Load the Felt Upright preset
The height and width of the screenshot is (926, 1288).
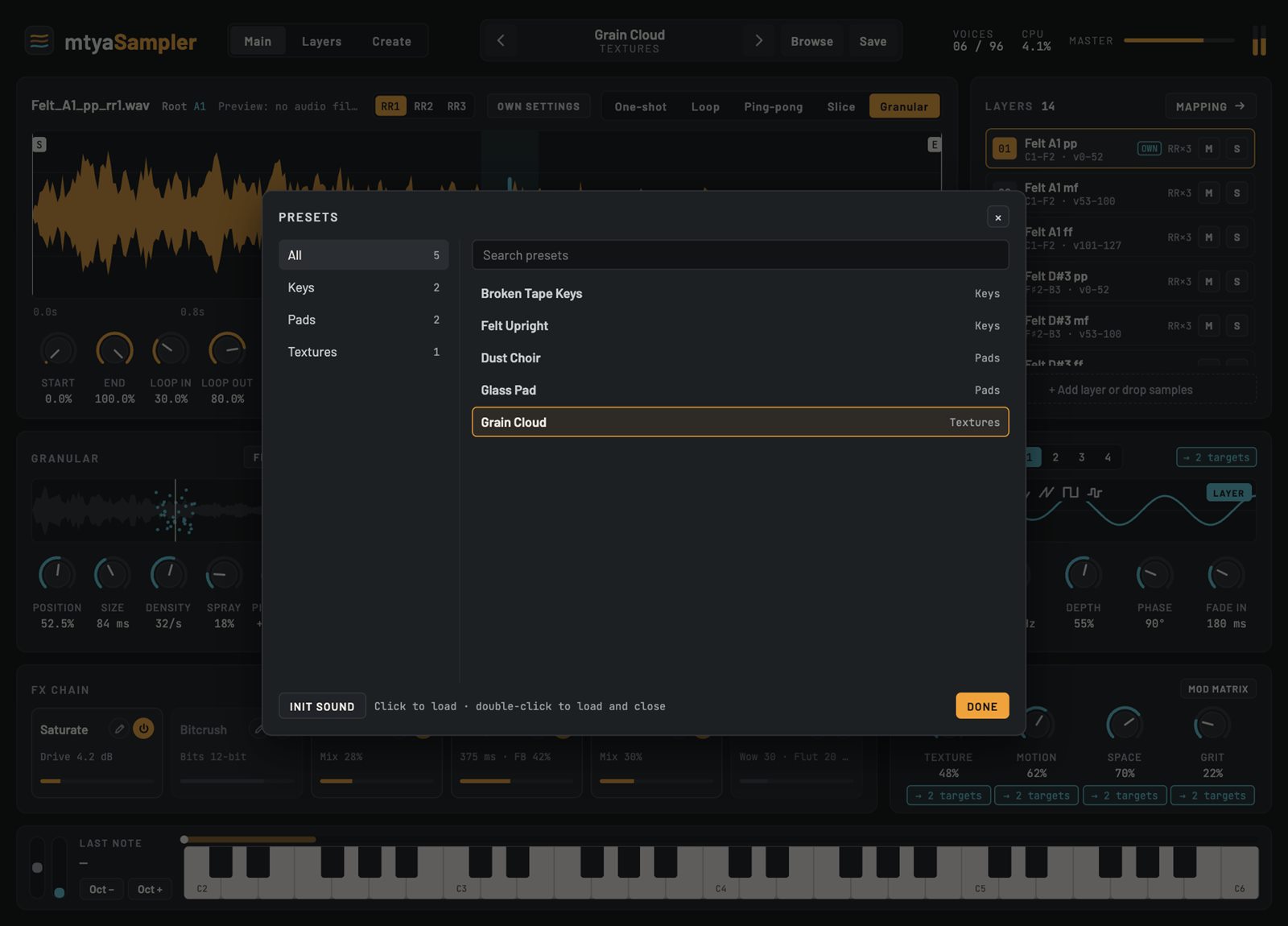coord(740,326)
